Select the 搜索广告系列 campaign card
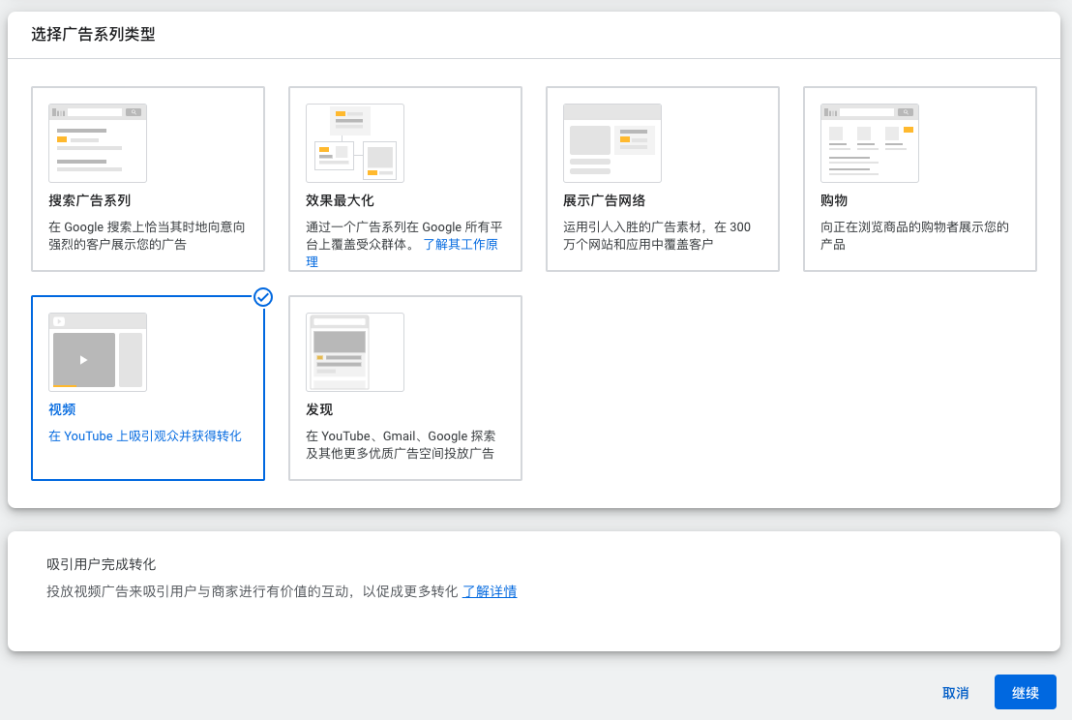Viewport: 1072px width, 720px height. pos(148,178)
